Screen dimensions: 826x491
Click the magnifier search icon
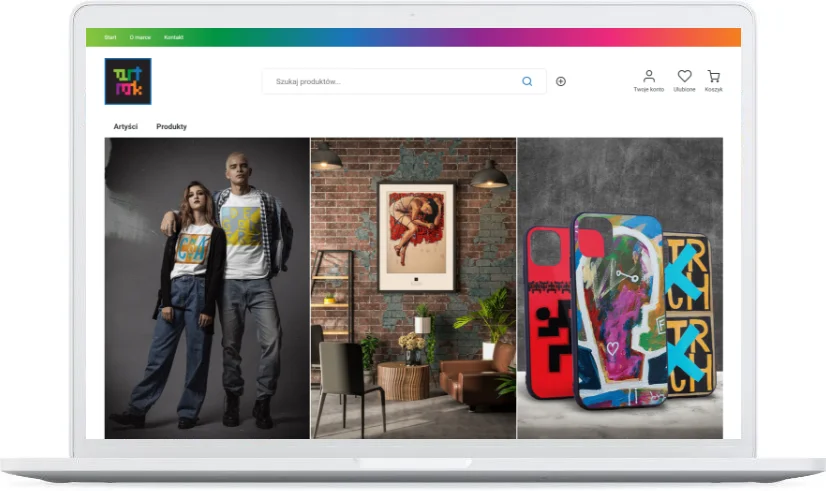(x=527, y=82)
